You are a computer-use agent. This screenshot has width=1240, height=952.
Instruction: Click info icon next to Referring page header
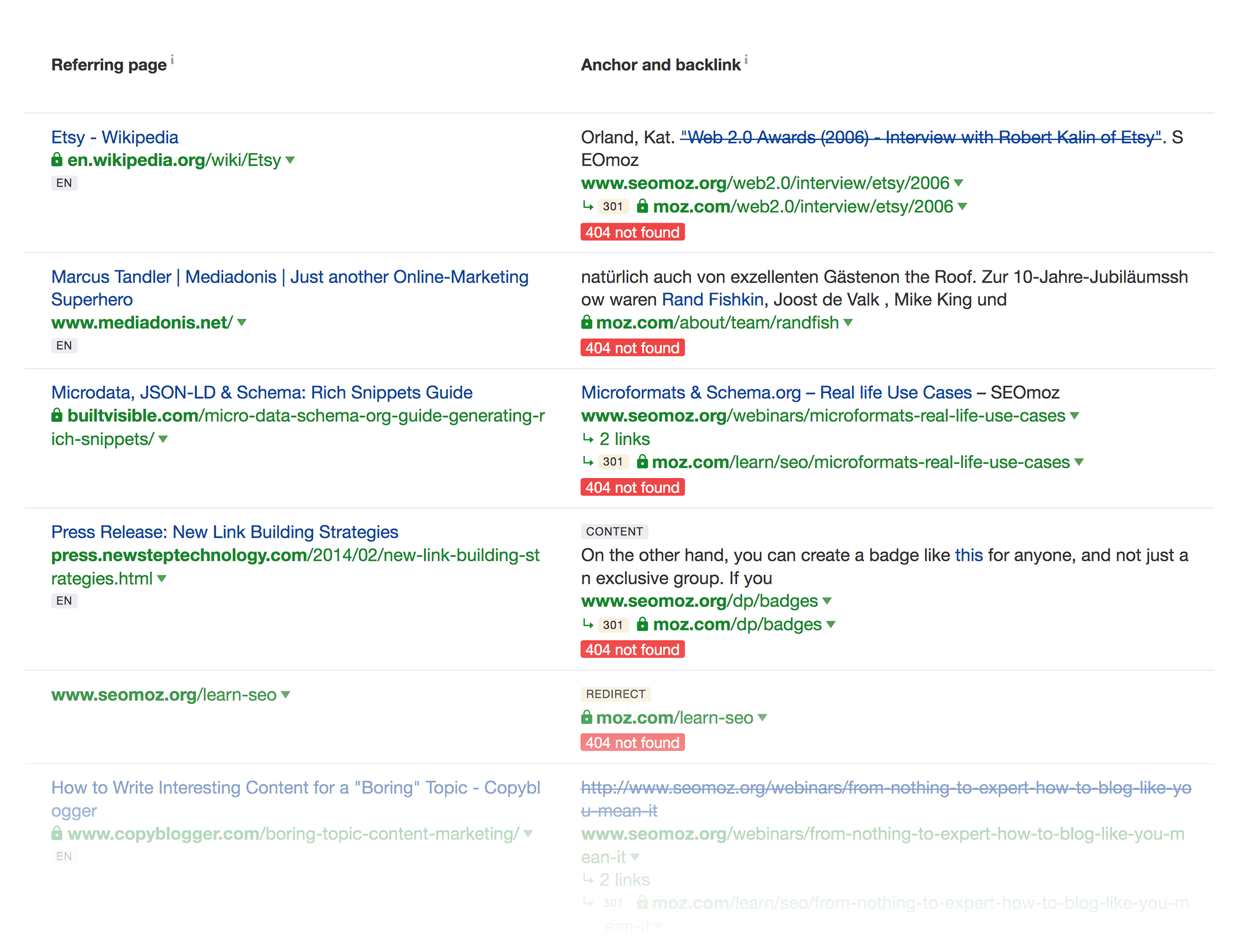(x=172, y=59)
